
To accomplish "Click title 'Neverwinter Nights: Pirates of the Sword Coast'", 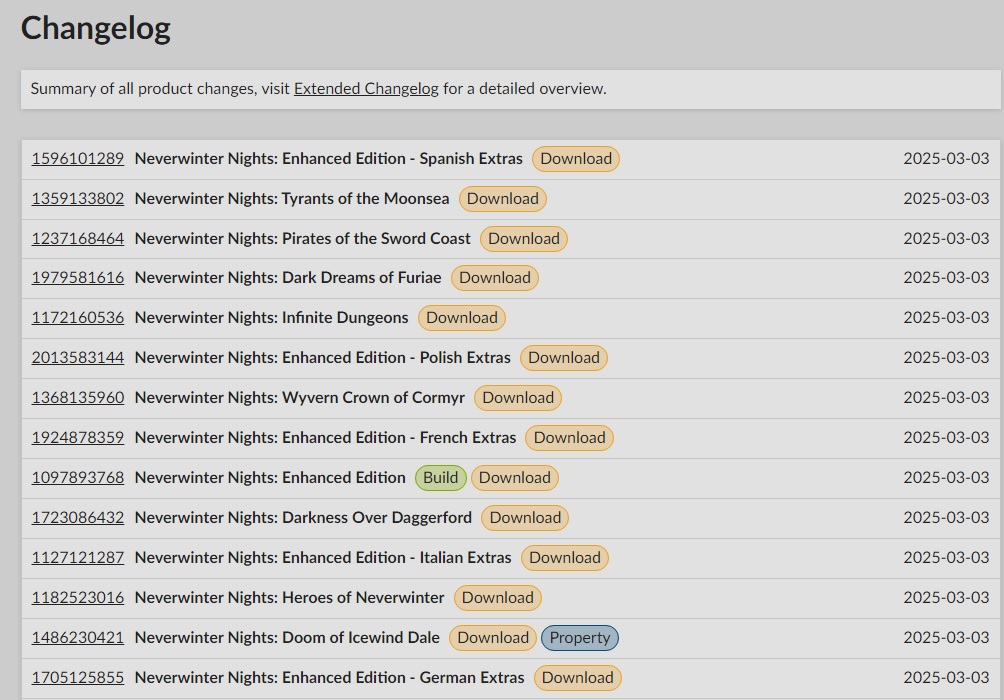I will point(302,238).
